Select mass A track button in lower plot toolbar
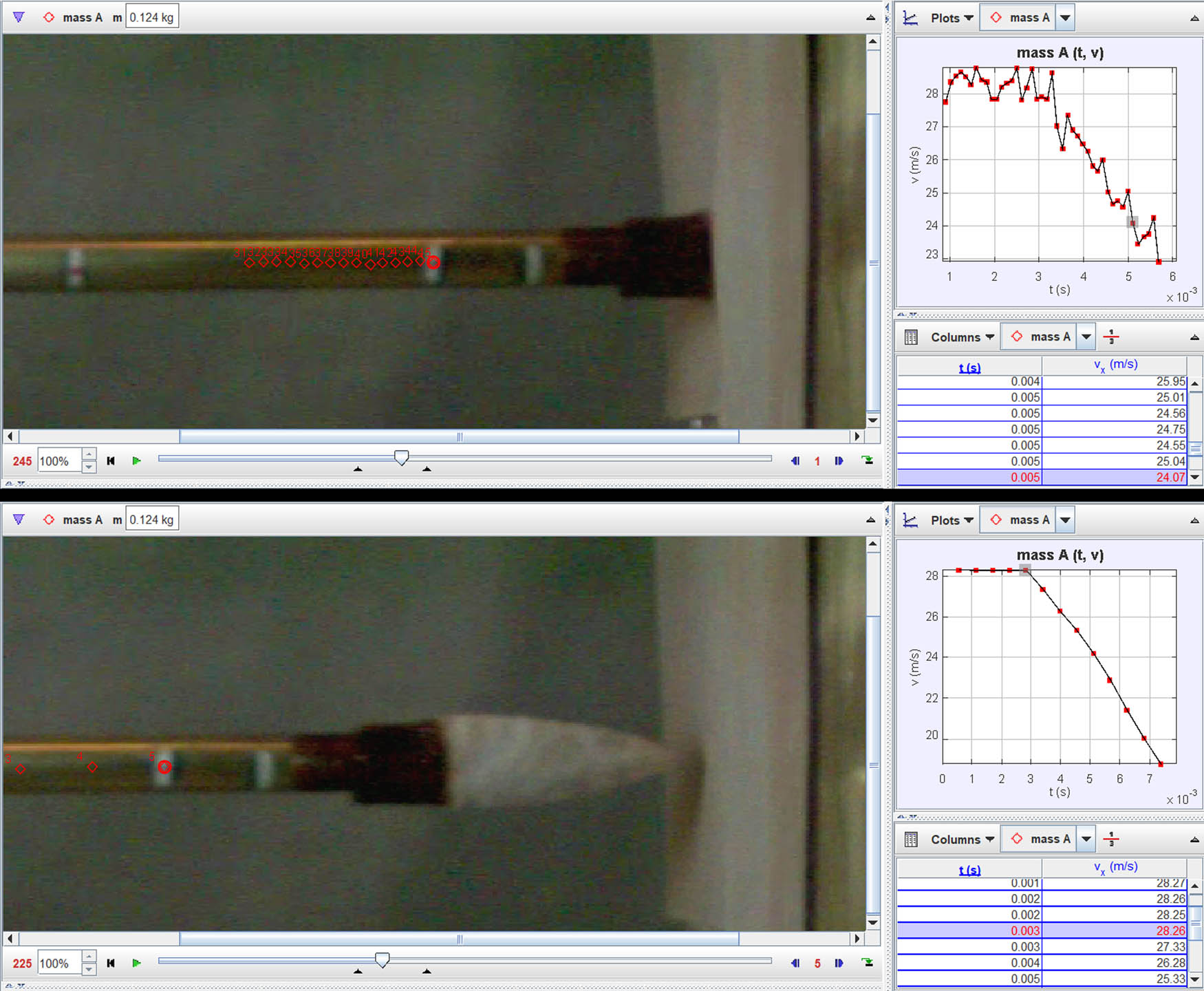Viewport: 1204px width, 991px height. [1020, 520]
